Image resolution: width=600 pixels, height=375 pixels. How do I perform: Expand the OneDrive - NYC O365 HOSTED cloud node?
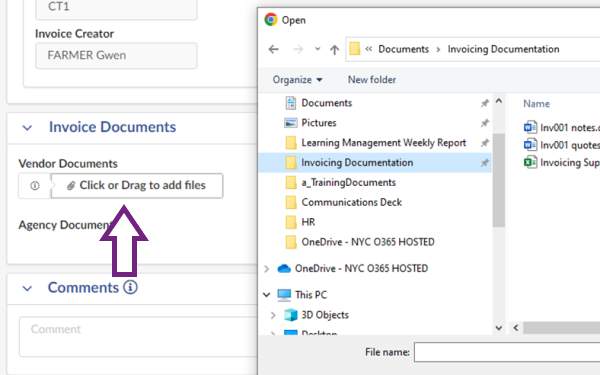click(x=267, y=269)
